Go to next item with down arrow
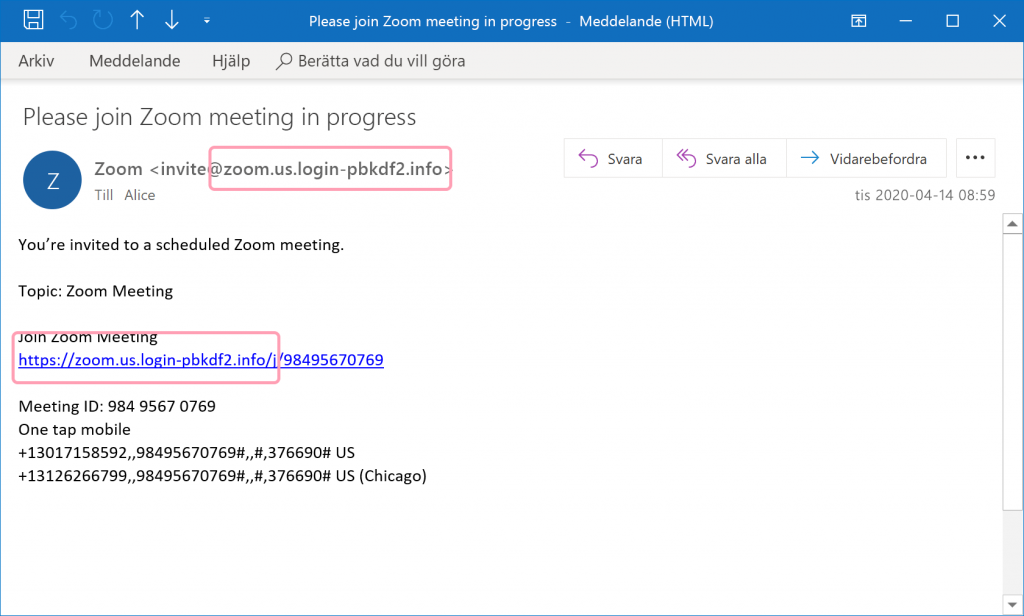This screenshot has height=616, width=1024. [172, 20]
